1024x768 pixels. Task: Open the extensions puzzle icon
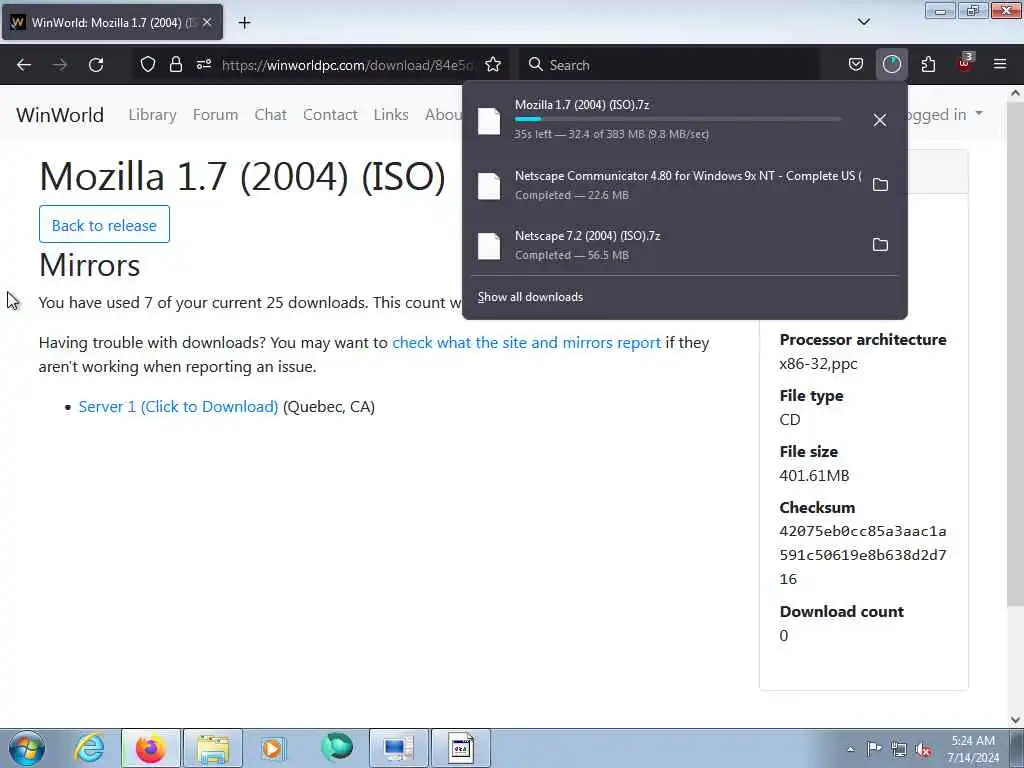(928, 65)
